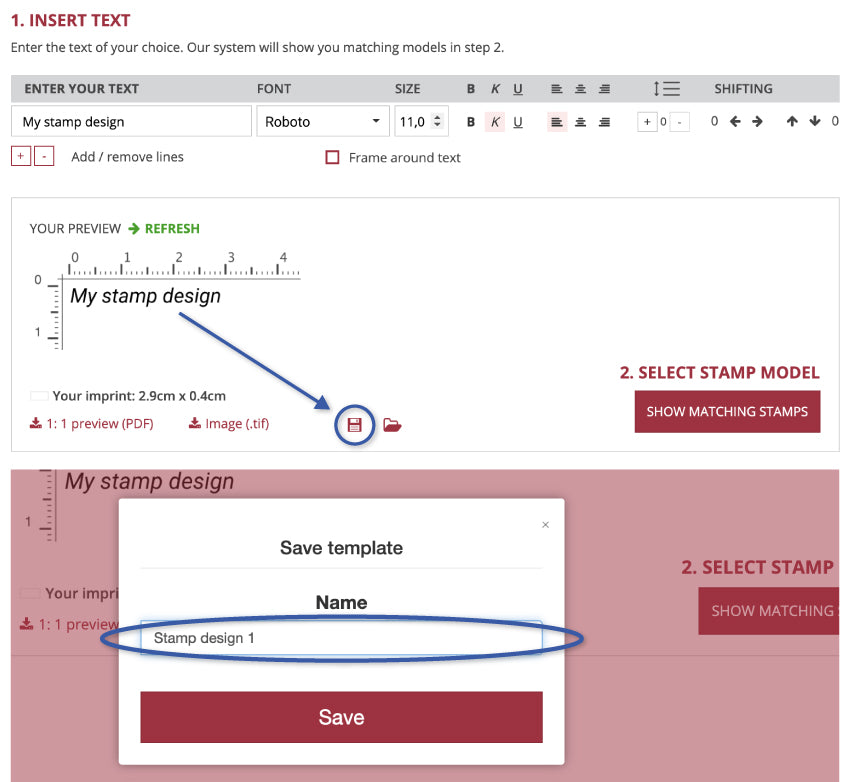Open saved templates folder icon
The image size is (850, 782).
coord(392,425)
